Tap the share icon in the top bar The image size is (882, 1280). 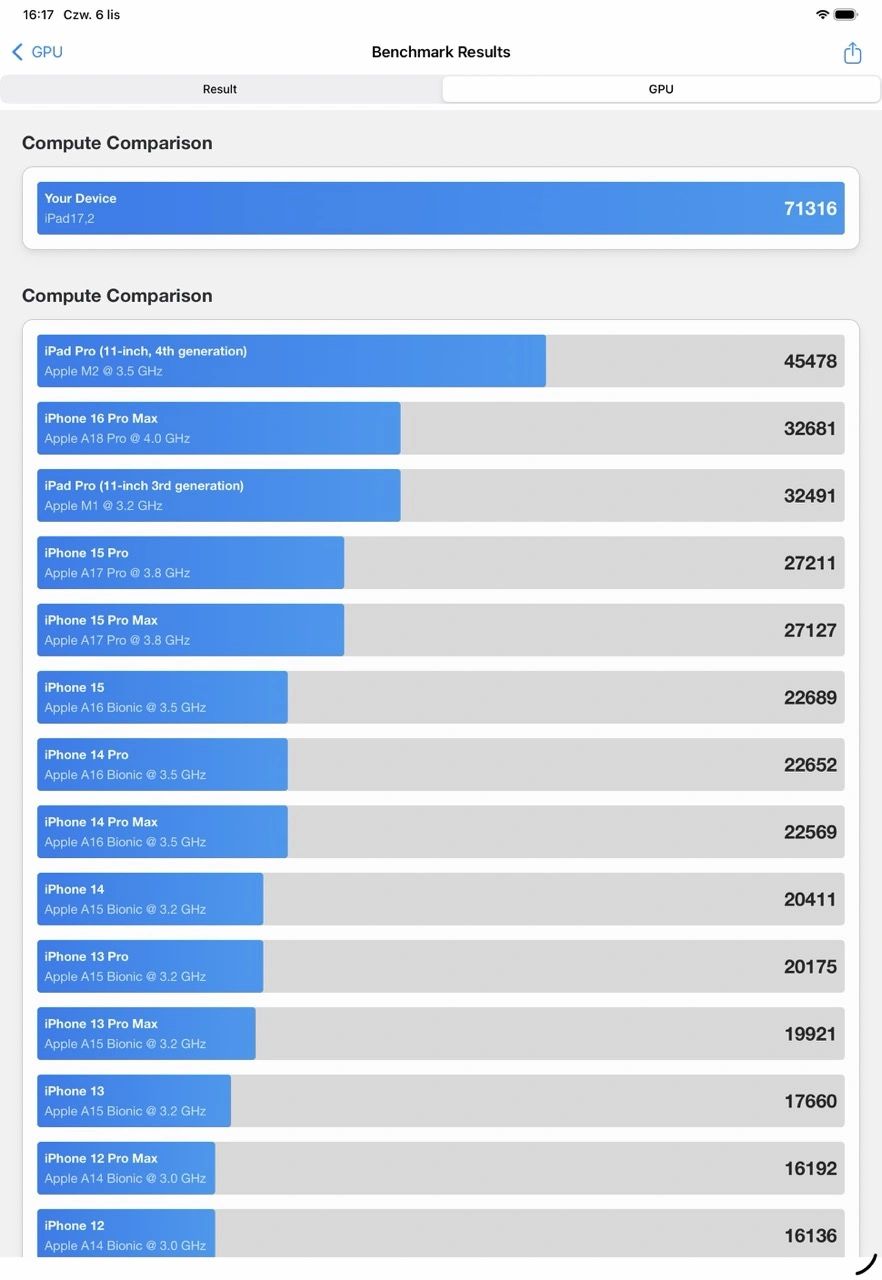point(852,53)
